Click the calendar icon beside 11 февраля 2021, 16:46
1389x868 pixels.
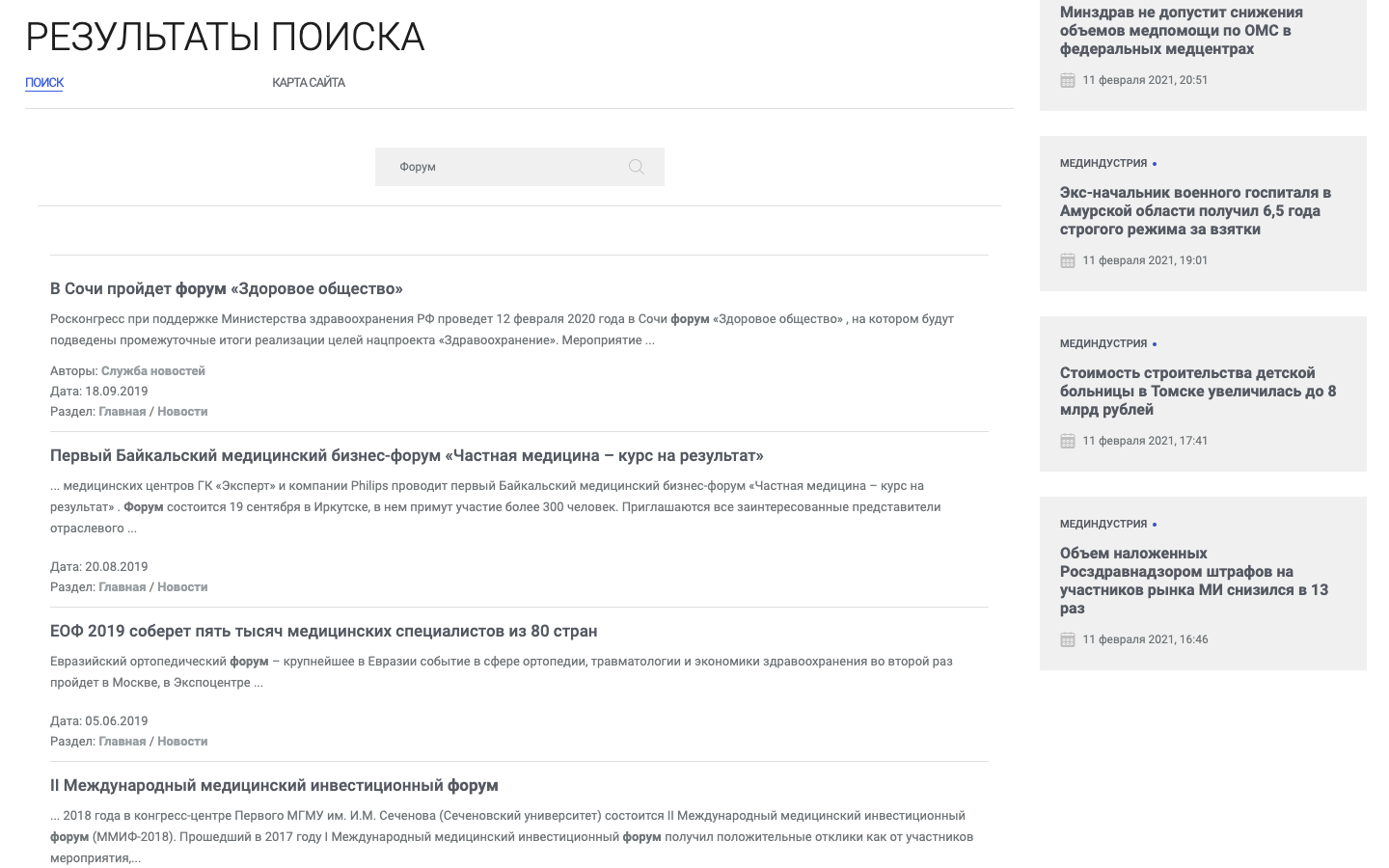click(1067, 638)
